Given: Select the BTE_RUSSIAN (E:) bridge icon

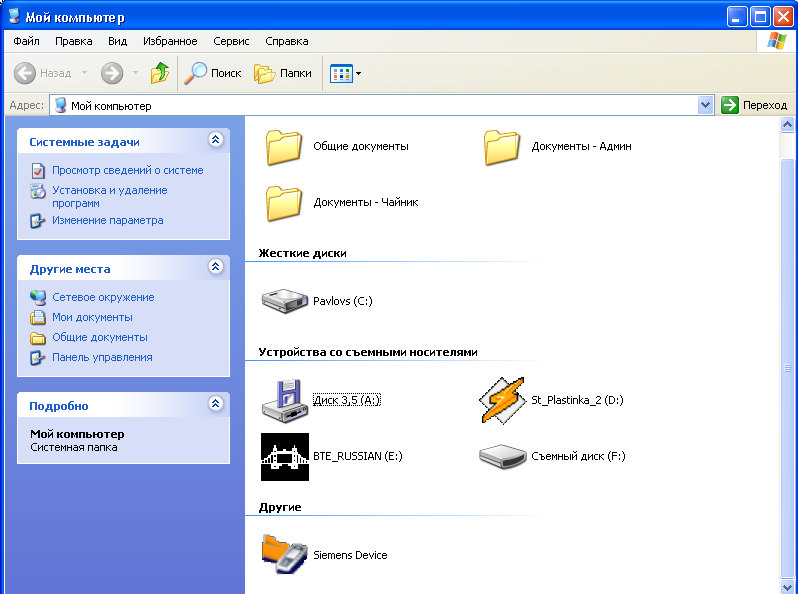Looking at the screenshot, I should point(284,457).
